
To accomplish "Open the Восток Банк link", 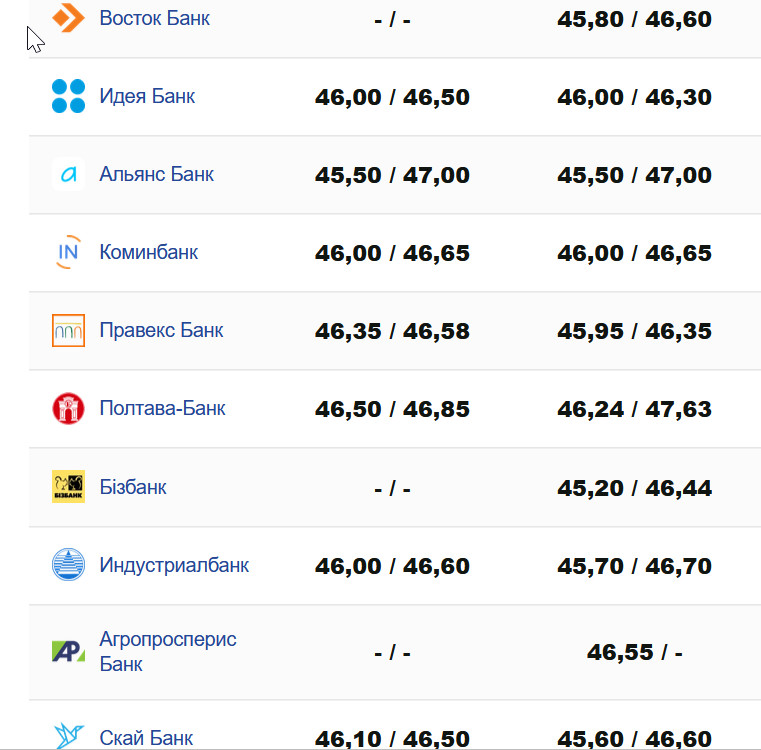I will pyautogui.click(x=155, y=18).
